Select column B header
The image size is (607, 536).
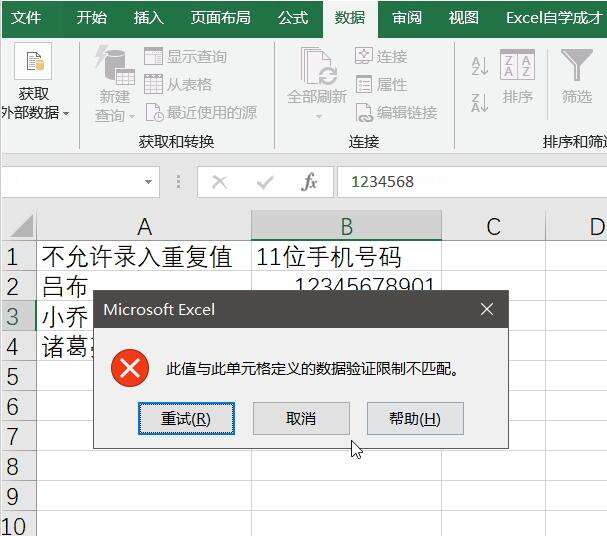pos(346,226)
